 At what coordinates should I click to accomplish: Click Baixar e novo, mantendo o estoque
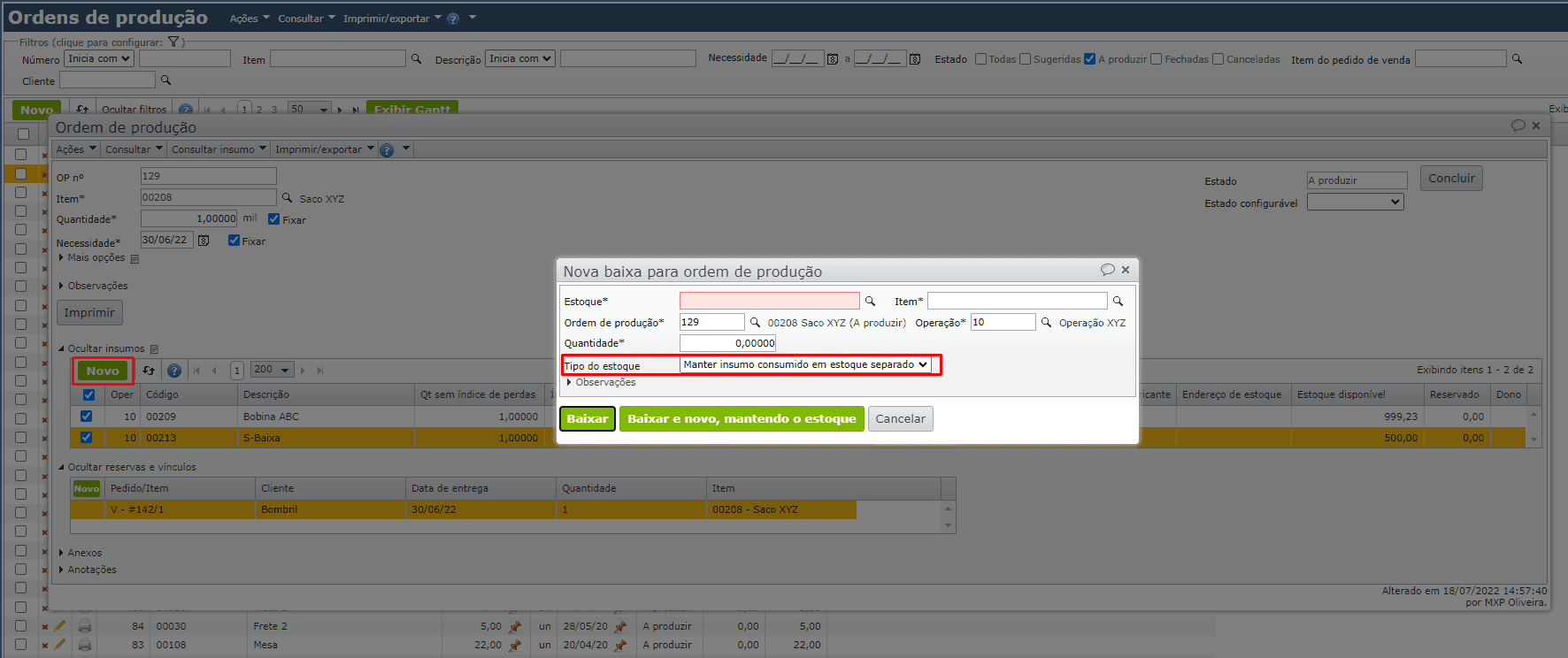[742, 418]
